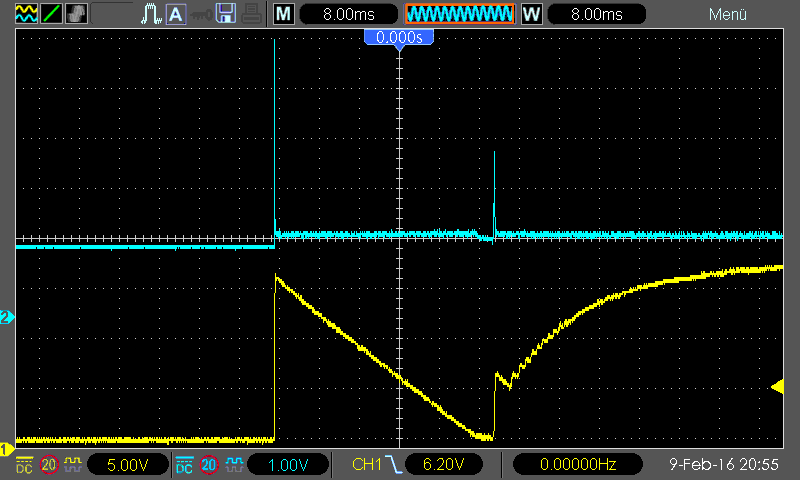Click the CH1 trigger source label
Viewport: 800px width, 480px height.
point(367,464)
